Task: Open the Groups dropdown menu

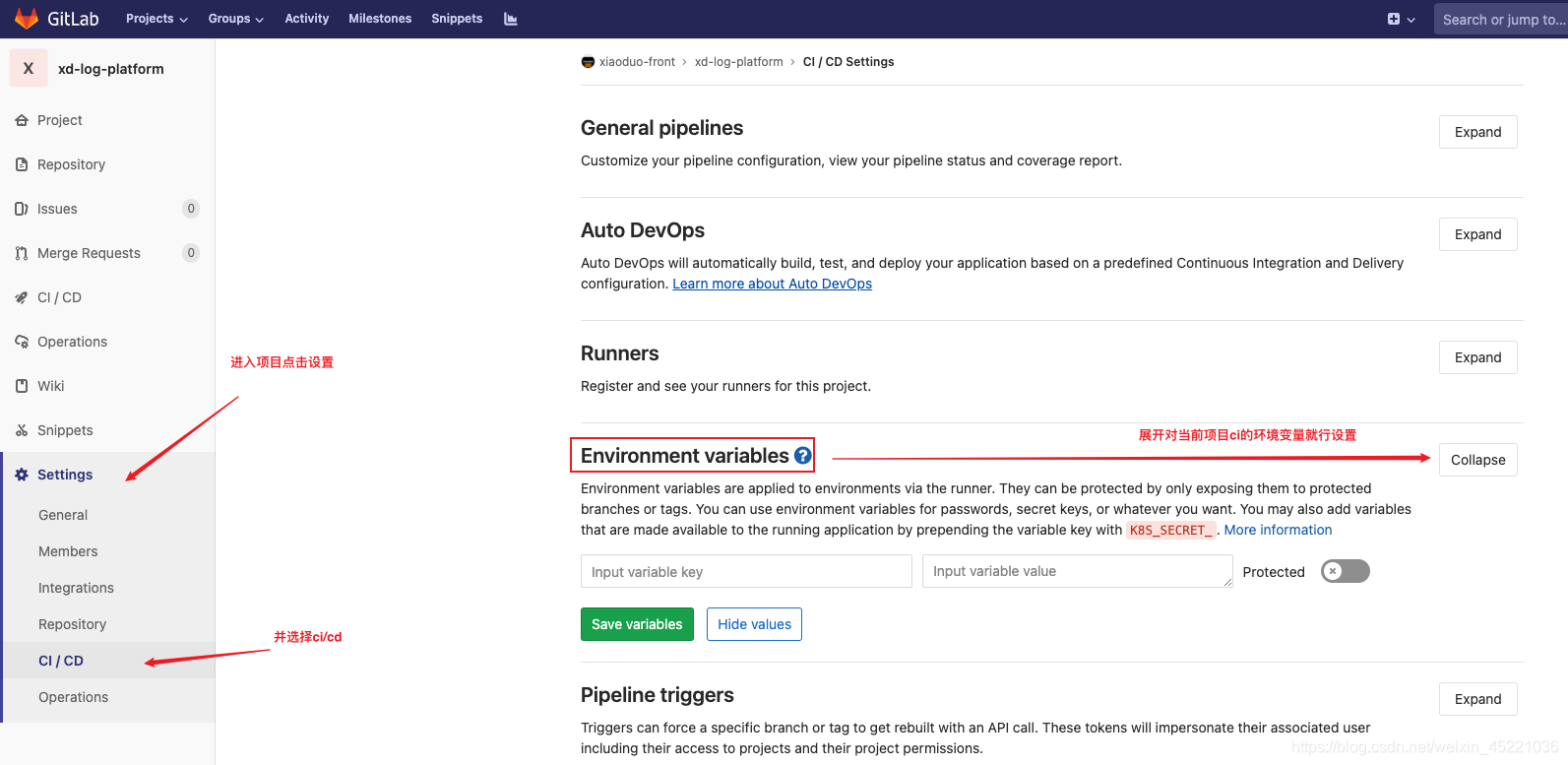Action: point(236,19)
